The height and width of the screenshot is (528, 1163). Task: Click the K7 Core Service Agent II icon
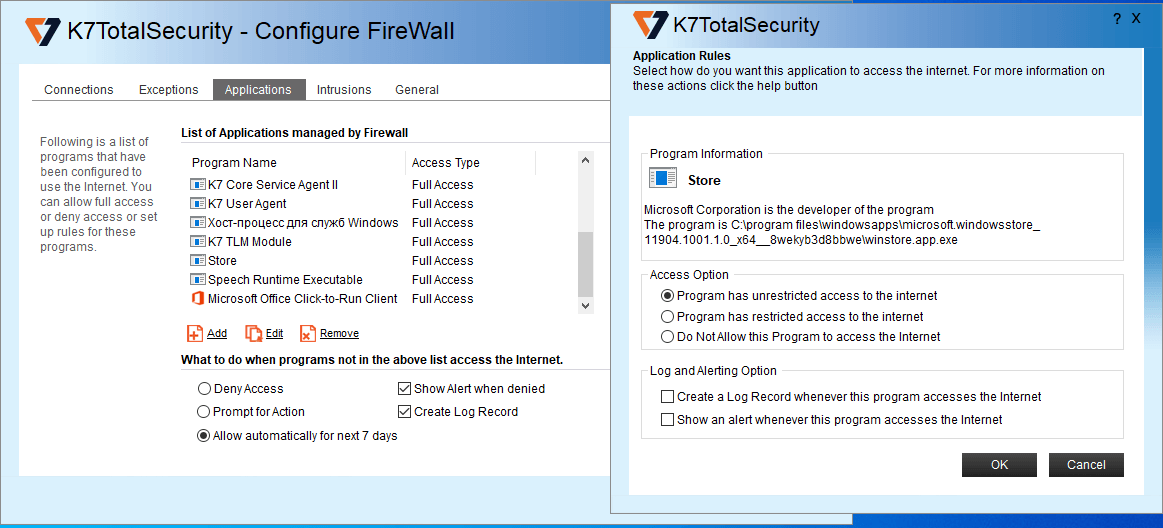(x=197, y=185)
